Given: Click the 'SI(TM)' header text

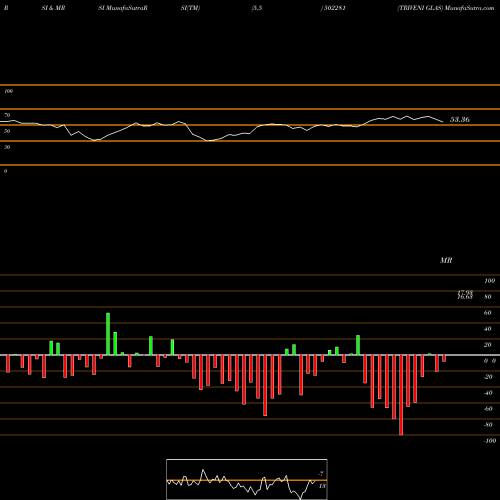Looking at the screenshot, I should pos(190,8).
